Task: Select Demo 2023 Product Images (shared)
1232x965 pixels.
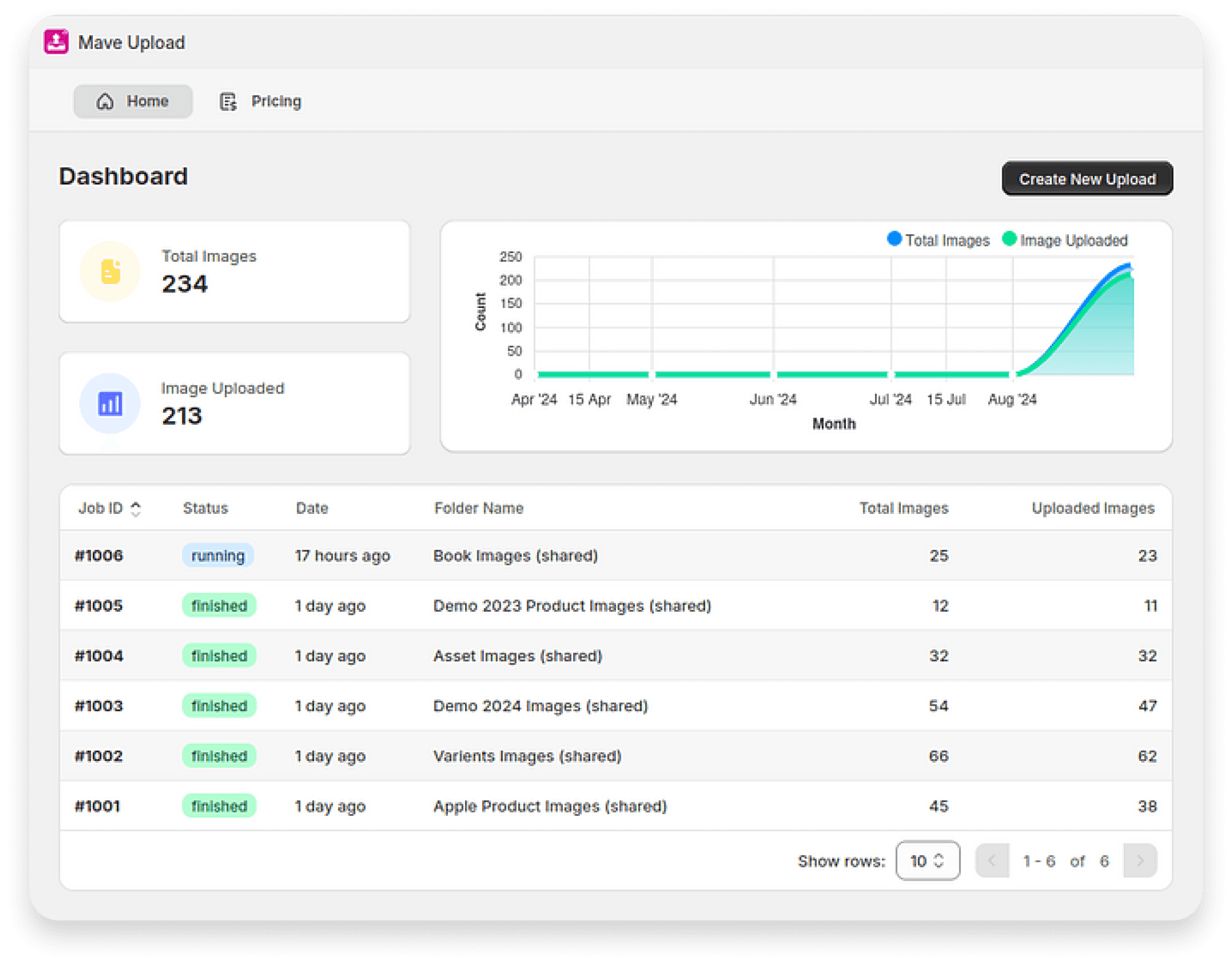Action: [x=572, y=606]
